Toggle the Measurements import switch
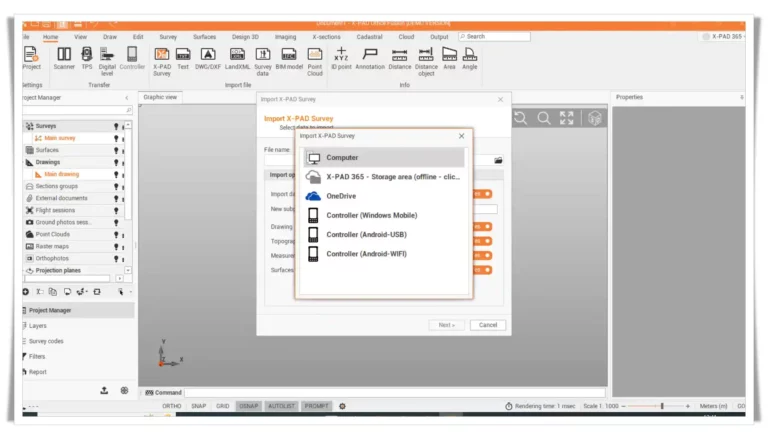 click(482, 255)
